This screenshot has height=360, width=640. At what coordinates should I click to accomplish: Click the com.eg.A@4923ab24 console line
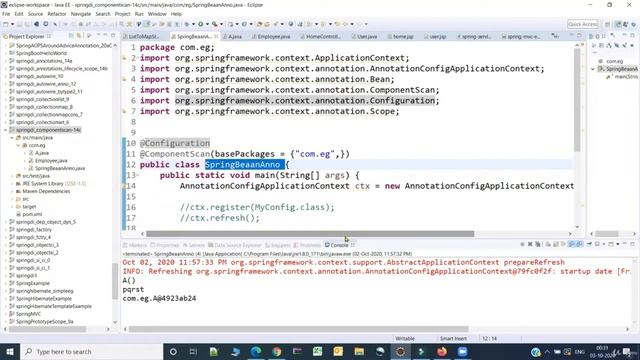pos(159,298)
